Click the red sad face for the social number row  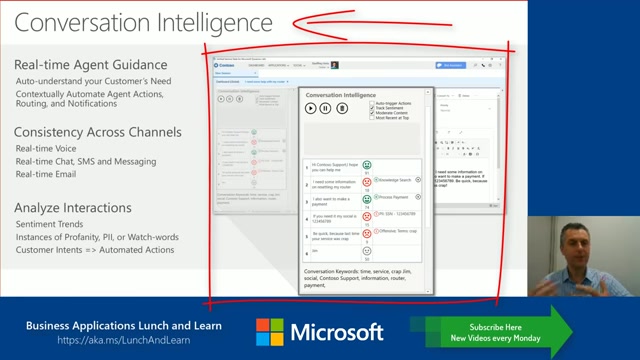[x=367, y=216]
